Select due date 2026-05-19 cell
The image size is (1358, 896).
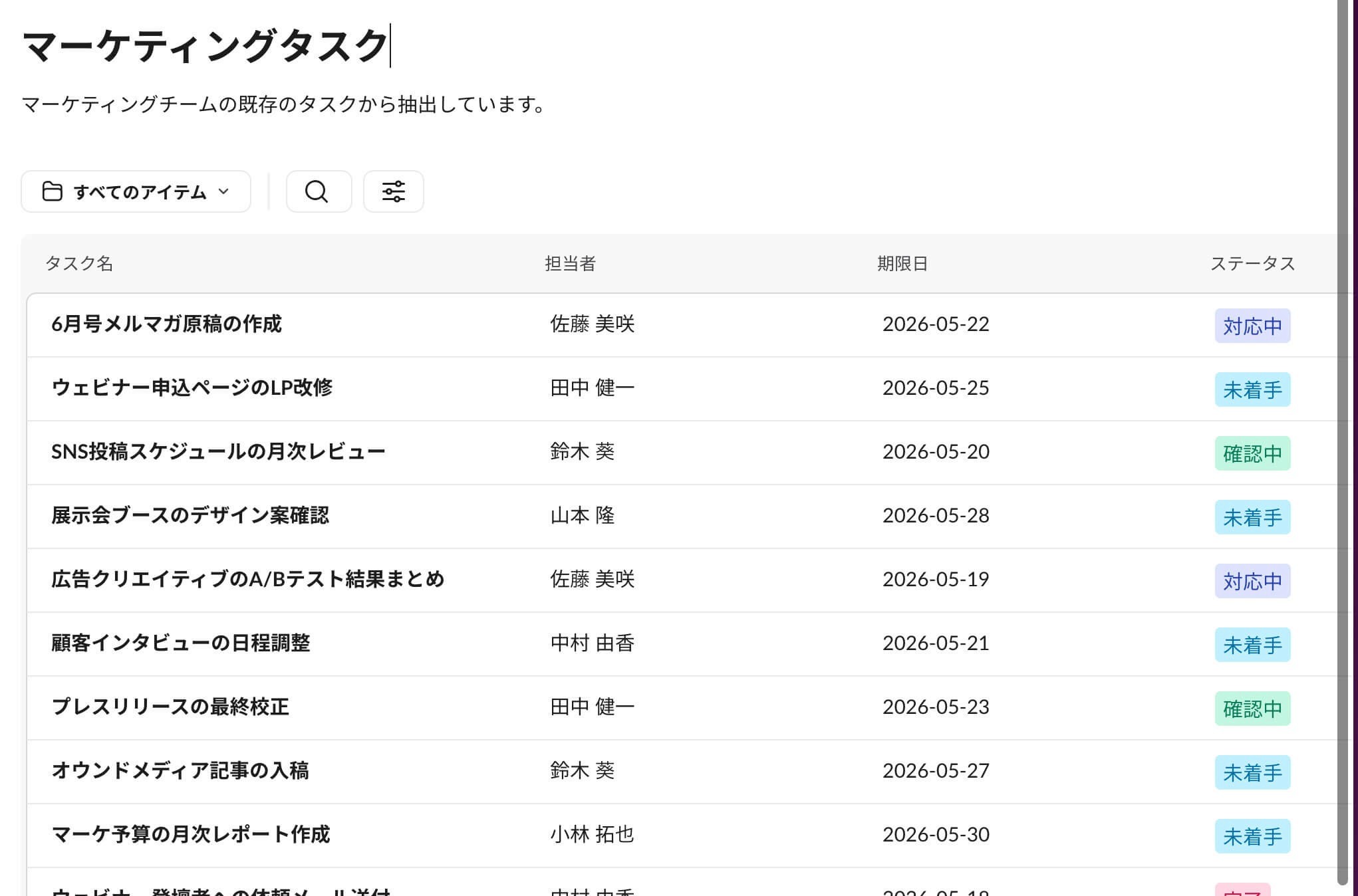tap(936, 579)
